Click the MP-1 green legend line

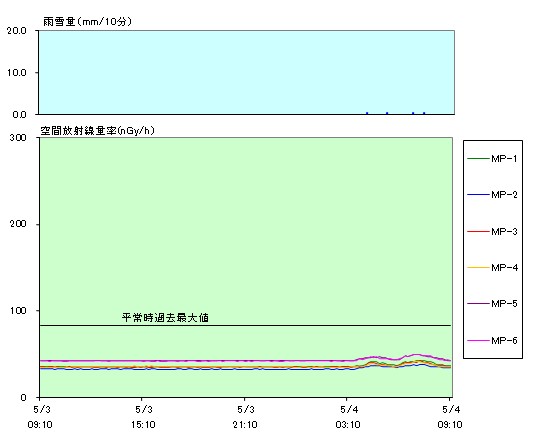click(479, 159)
